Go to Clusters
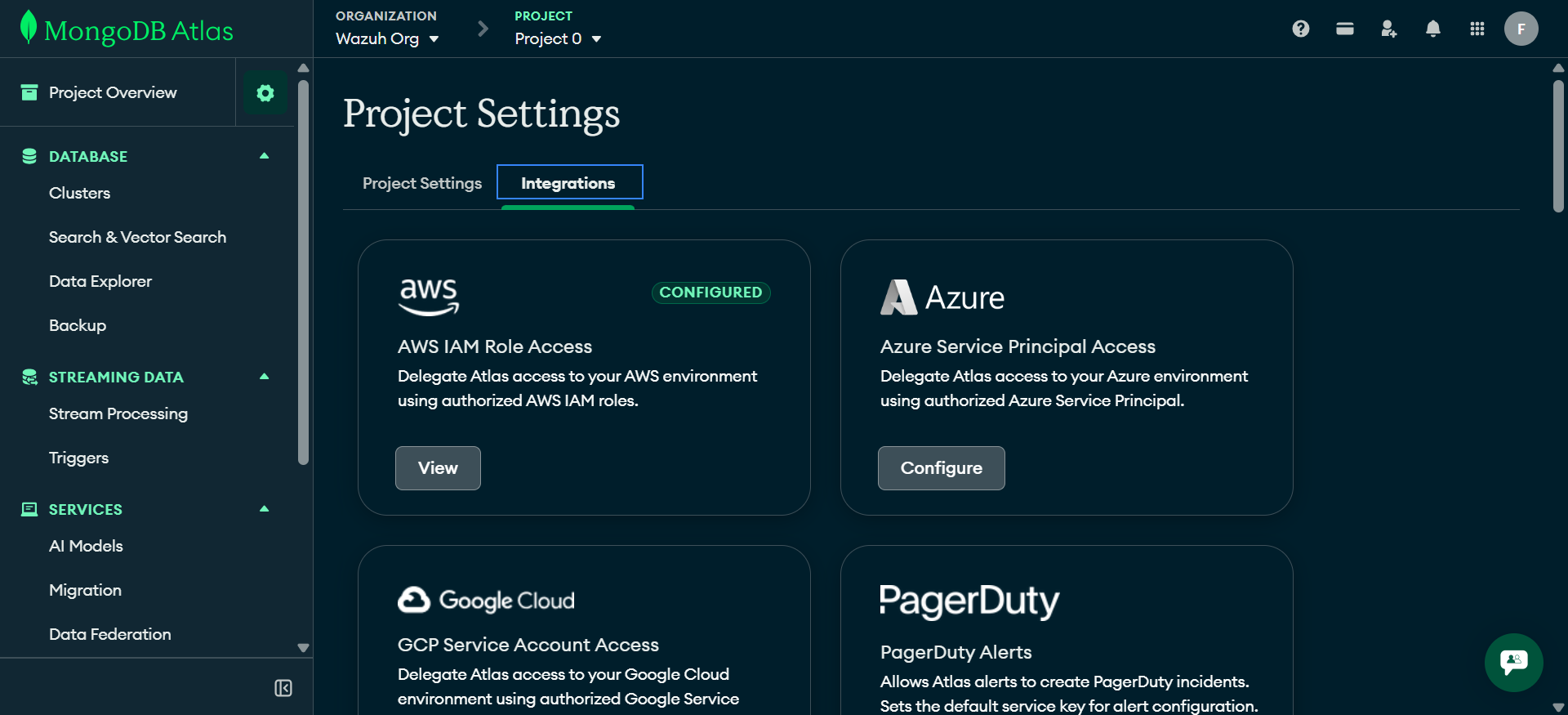Image resolution: width=1568 pixels, height=715 pixels. click(x=79, y=193)
